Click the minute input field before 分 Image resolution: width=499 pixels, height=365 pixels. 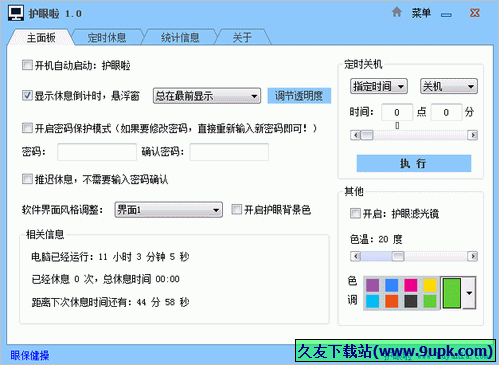coord(446,112)
